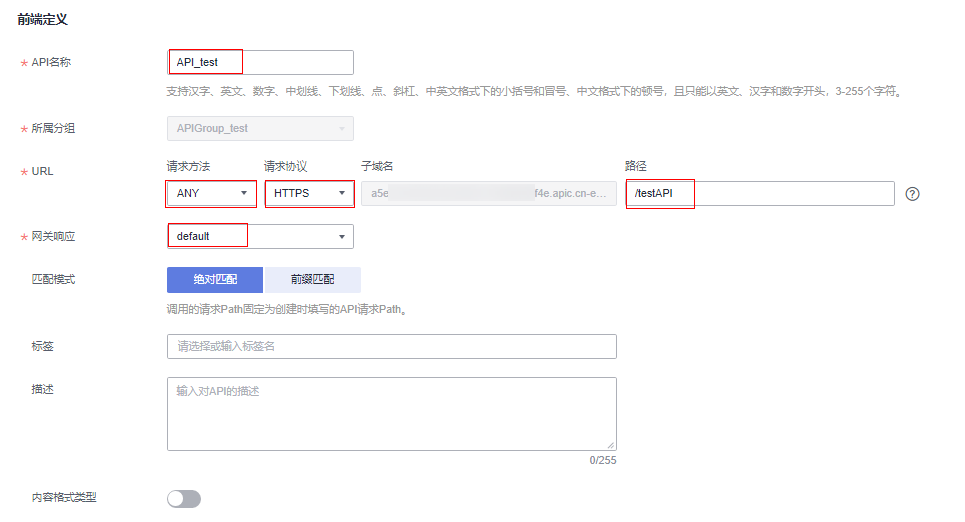Select 绝对匹配 match mode

coord(215,280)
